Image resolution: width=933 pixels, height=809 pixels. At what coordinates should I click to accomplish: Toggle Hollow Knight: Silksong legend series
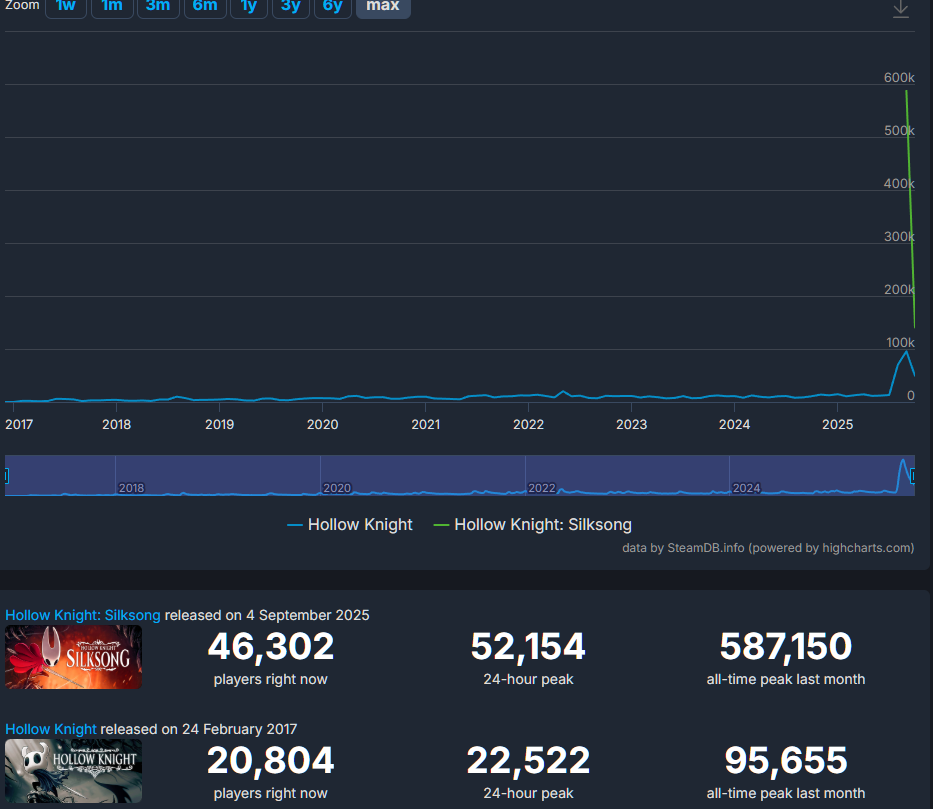click(533, 525)
